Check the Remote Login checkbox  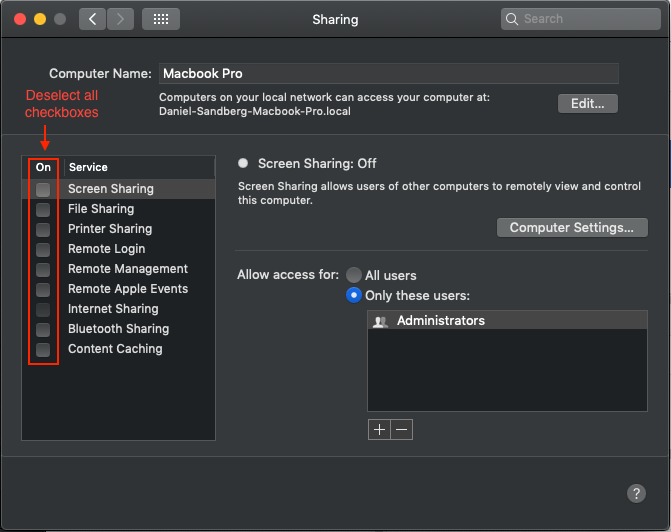[43, 249]
